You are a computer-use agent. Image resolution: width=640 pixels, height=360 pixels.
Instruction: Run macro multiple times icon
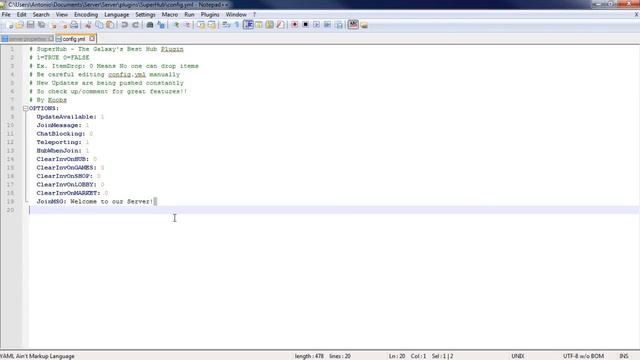pos(327,25)
